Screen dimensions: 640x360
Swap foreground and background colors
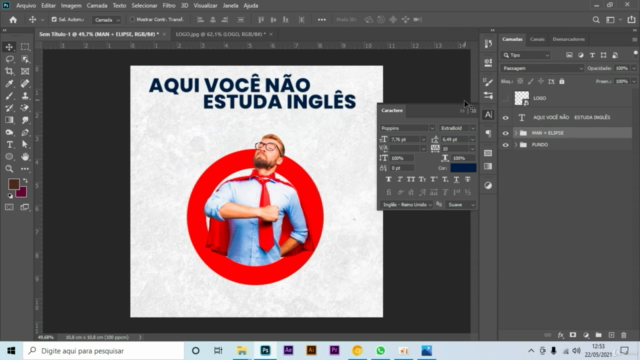[x=25, y=180]
